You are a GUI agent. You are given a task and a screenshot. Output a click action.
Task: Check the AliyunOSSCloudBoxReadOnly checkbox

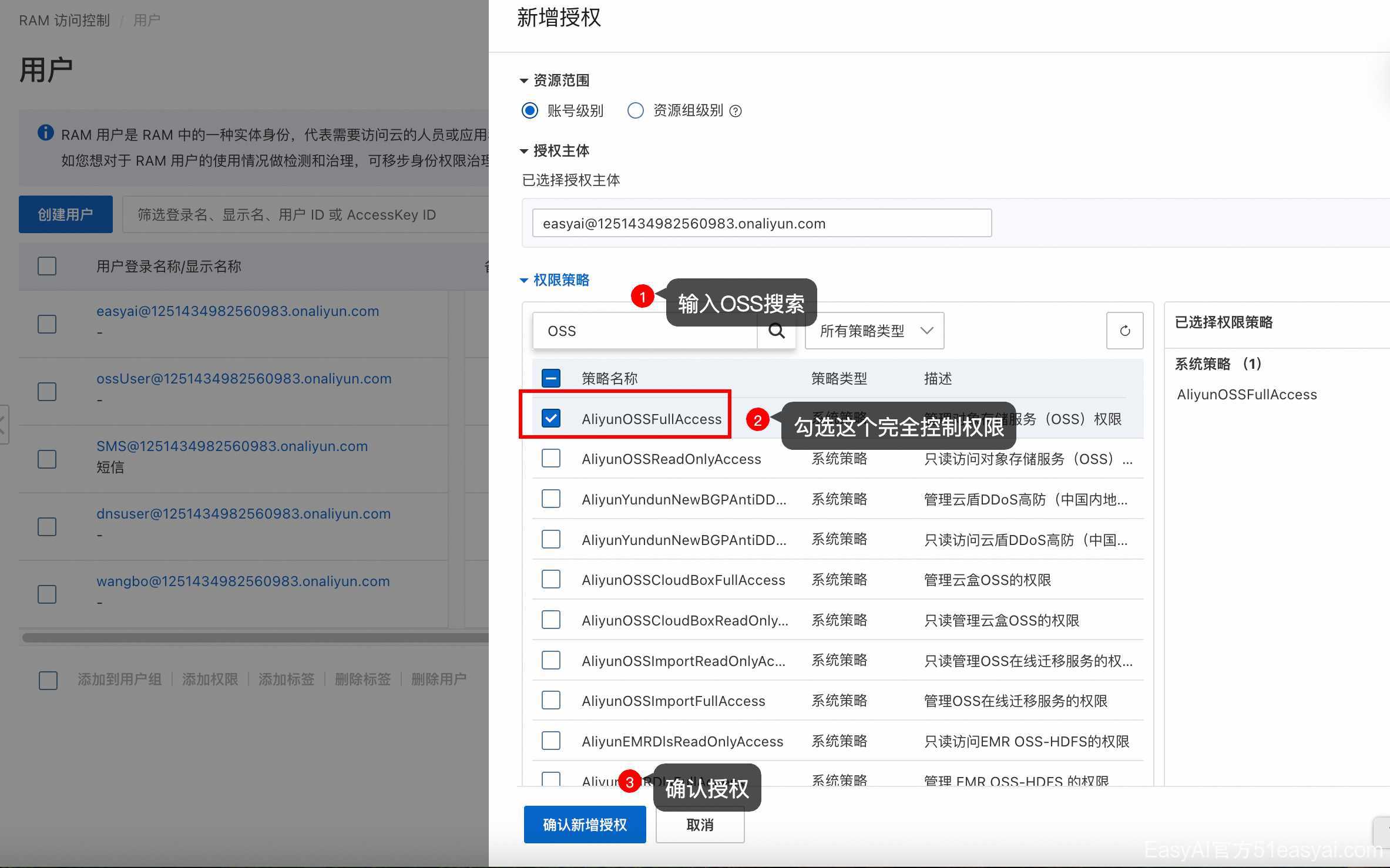click(x=550, y=620)
